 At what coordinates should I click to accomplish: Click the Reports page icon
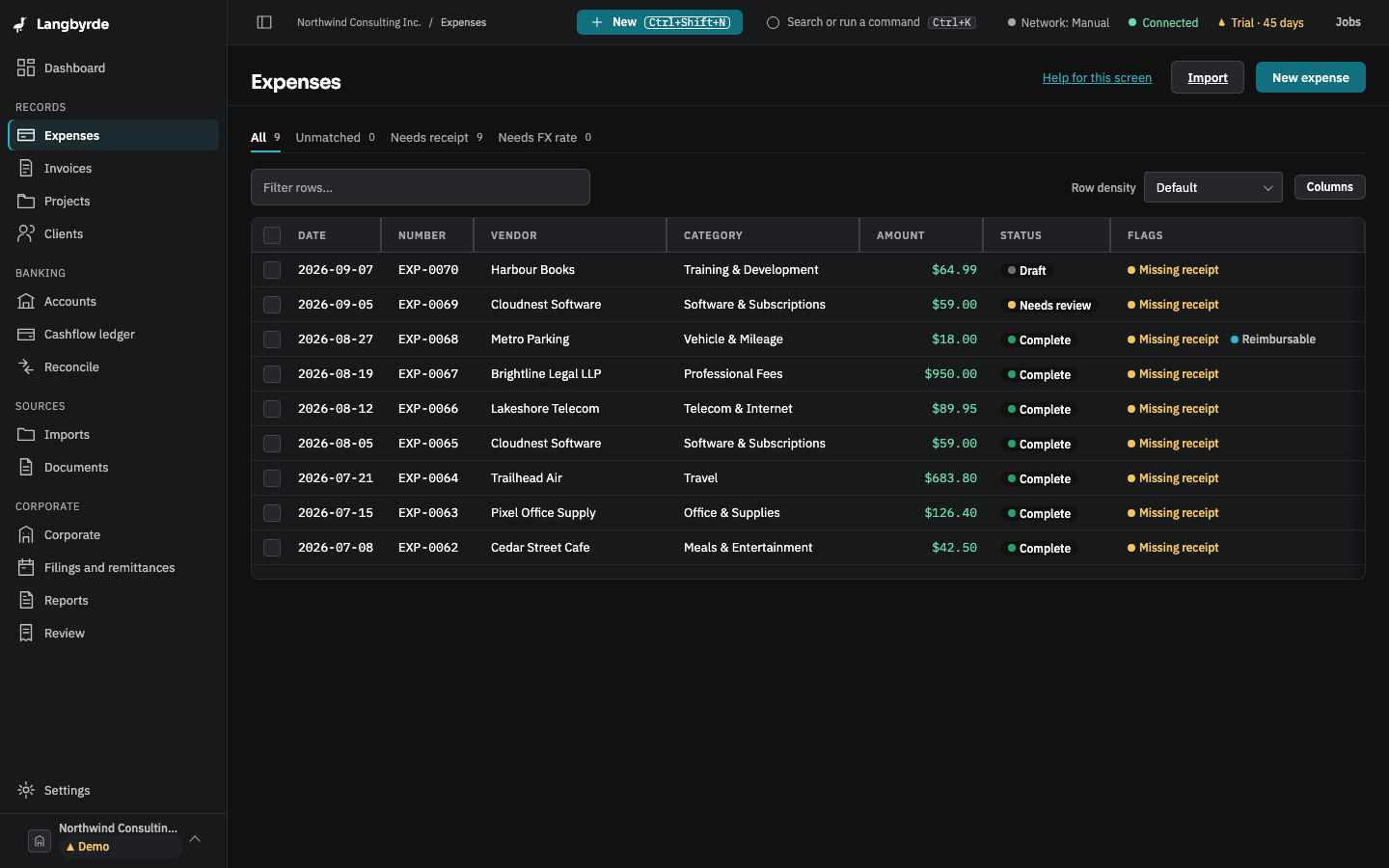pyautogui.click(x=26, y=600)
